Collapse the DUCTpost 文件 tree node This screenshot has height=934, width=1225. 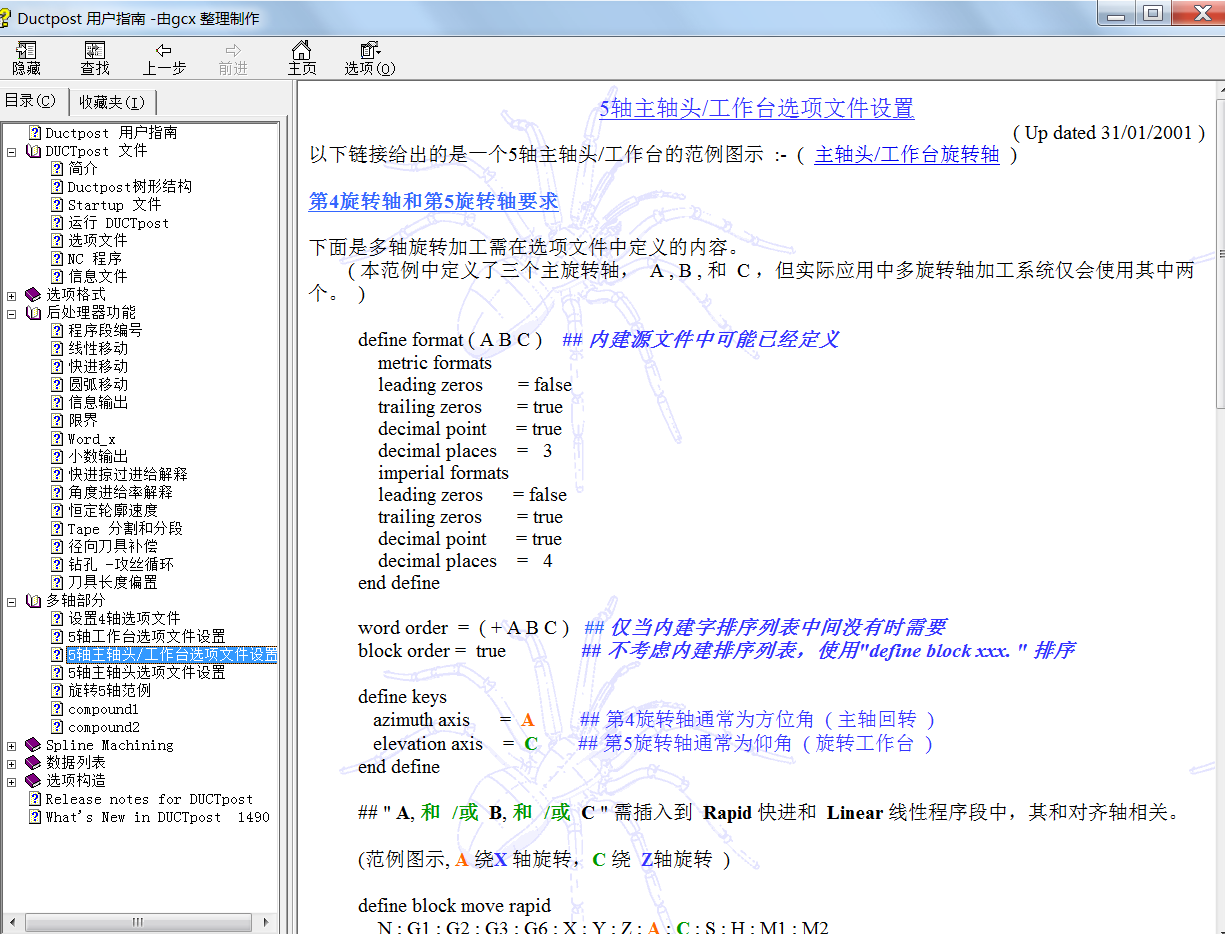pyautogui.click(x=12, y=151)
